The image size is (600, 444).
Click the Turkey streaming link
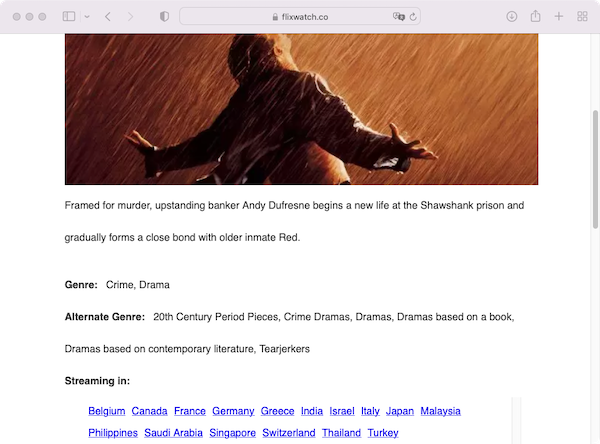pyautogui.click(x=383, y=433)
